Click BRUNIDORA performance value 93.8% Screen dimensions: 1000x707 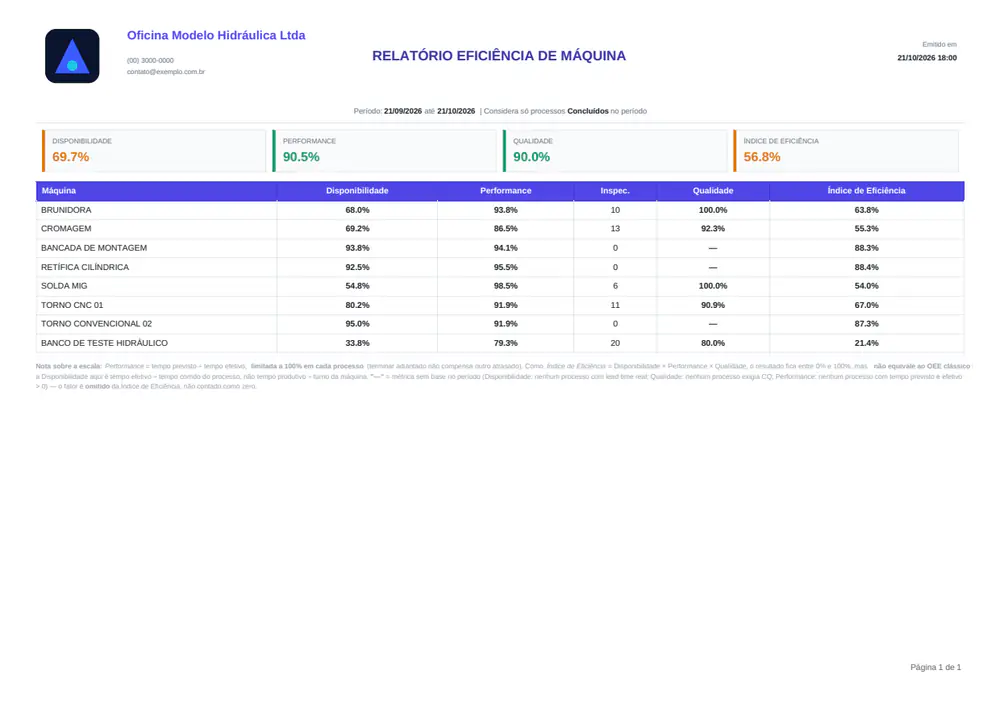coord(506,210)
